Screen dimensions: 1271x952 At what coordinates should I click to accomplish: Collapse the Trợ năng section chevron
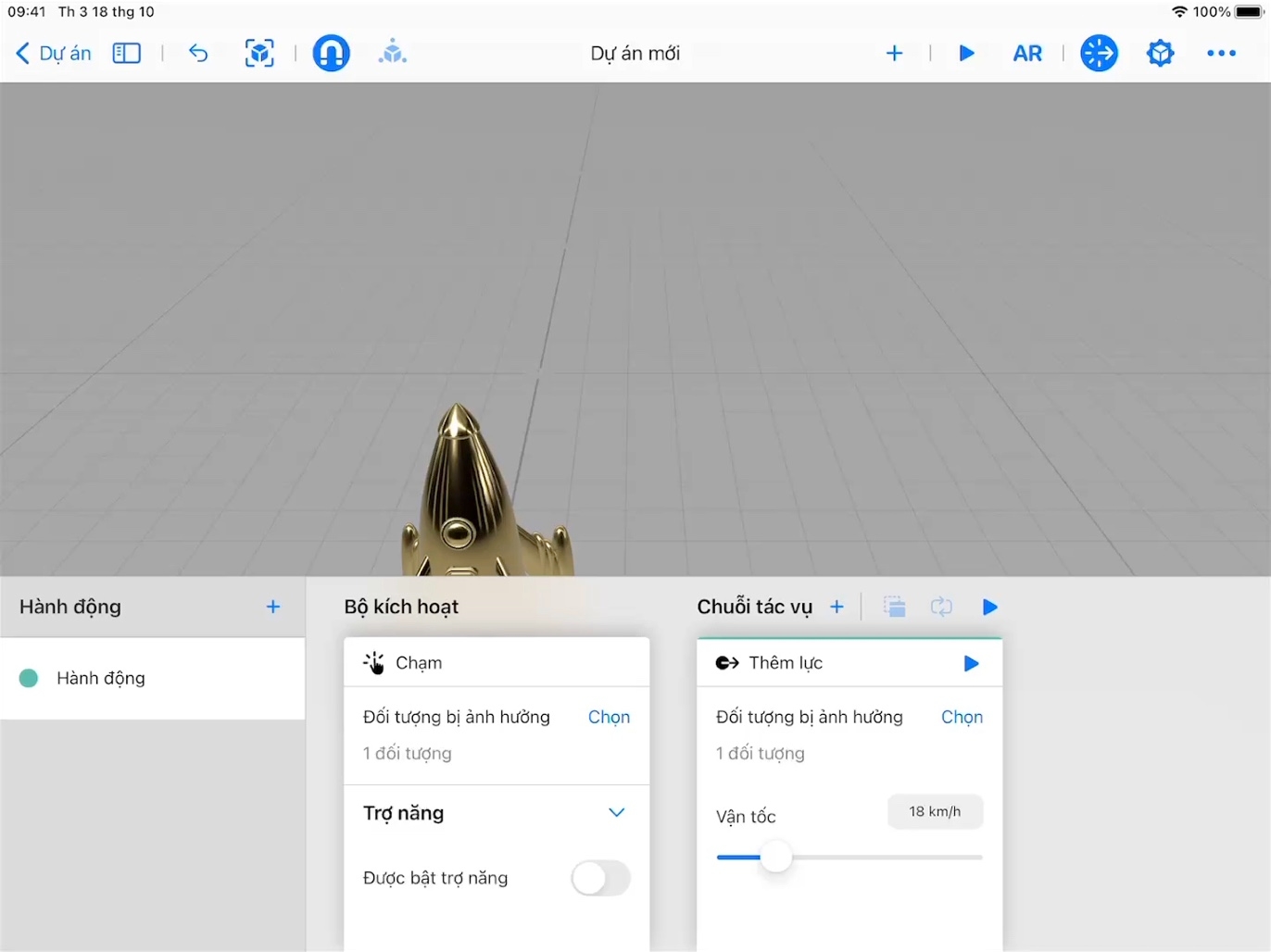pyautogui.click(x=617, y=812)
